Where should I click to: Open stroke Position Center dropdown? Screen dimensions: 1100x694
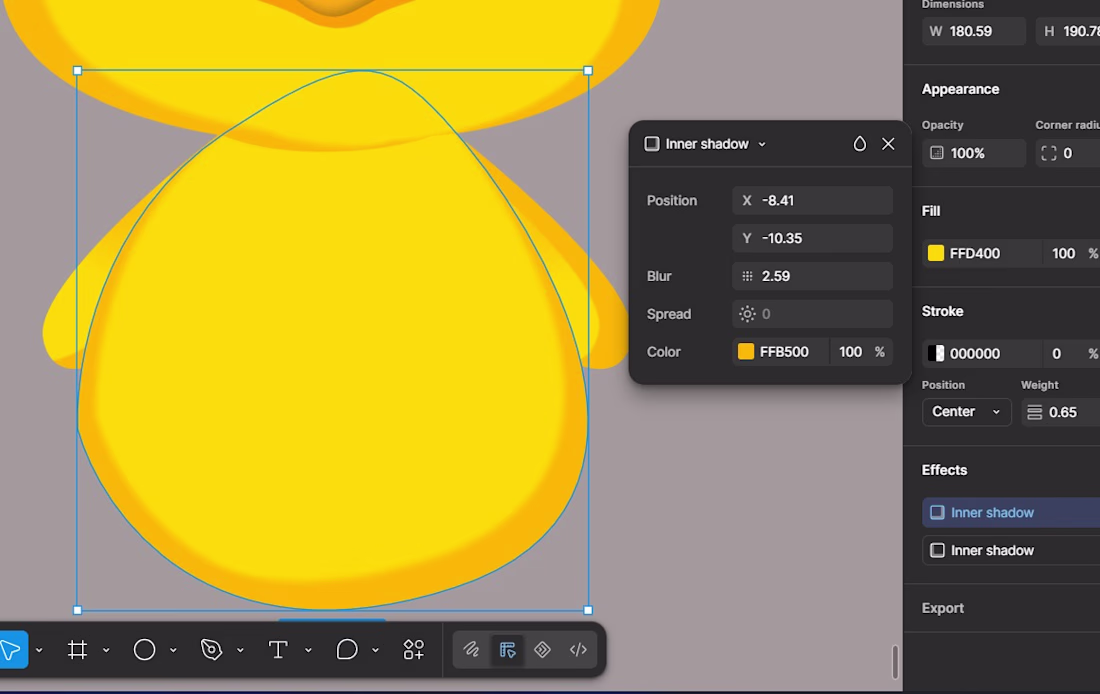pyautogui.click(x=966, y=412)
